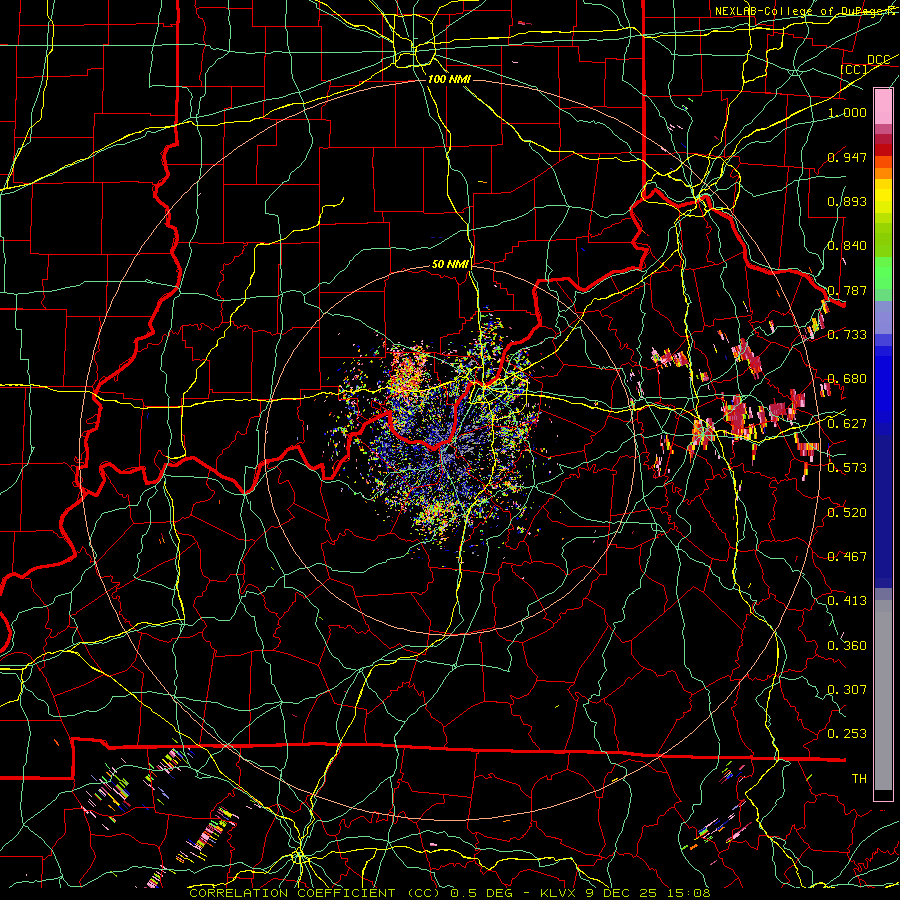Click the 0.840 scale value
This screenshot has height=900, width=900.
[x=847, y=246]
